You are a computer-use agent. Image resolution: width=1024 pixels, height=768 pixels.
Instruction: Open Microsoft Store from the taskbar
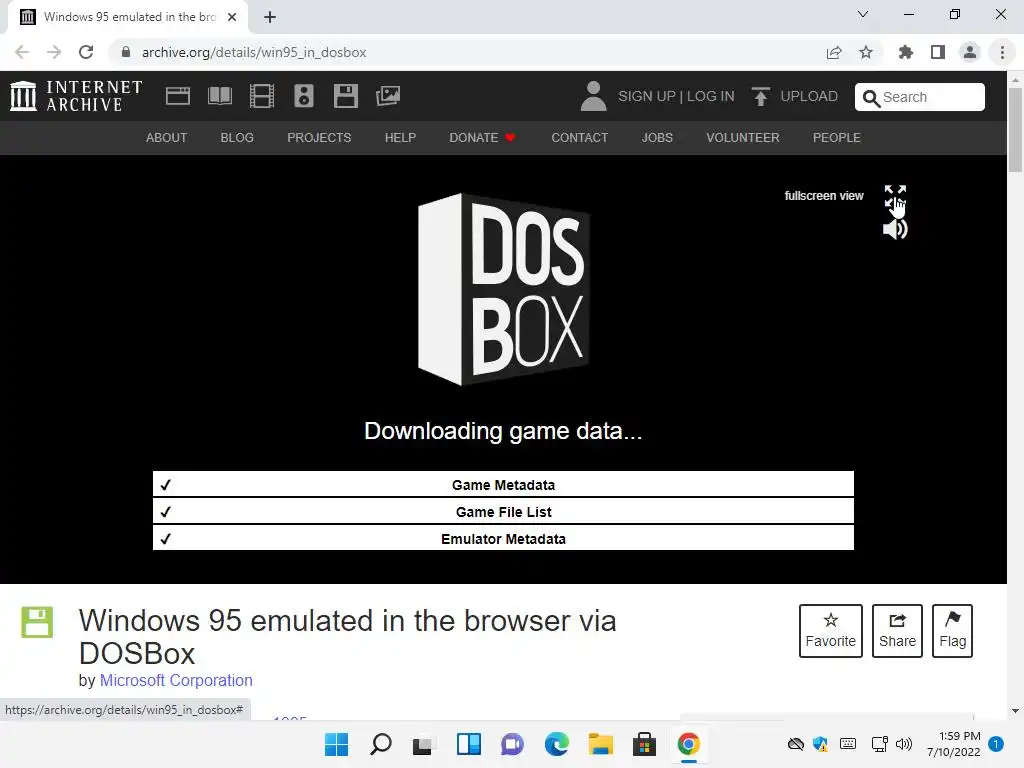pyautogui.click(x=644, y=744)
